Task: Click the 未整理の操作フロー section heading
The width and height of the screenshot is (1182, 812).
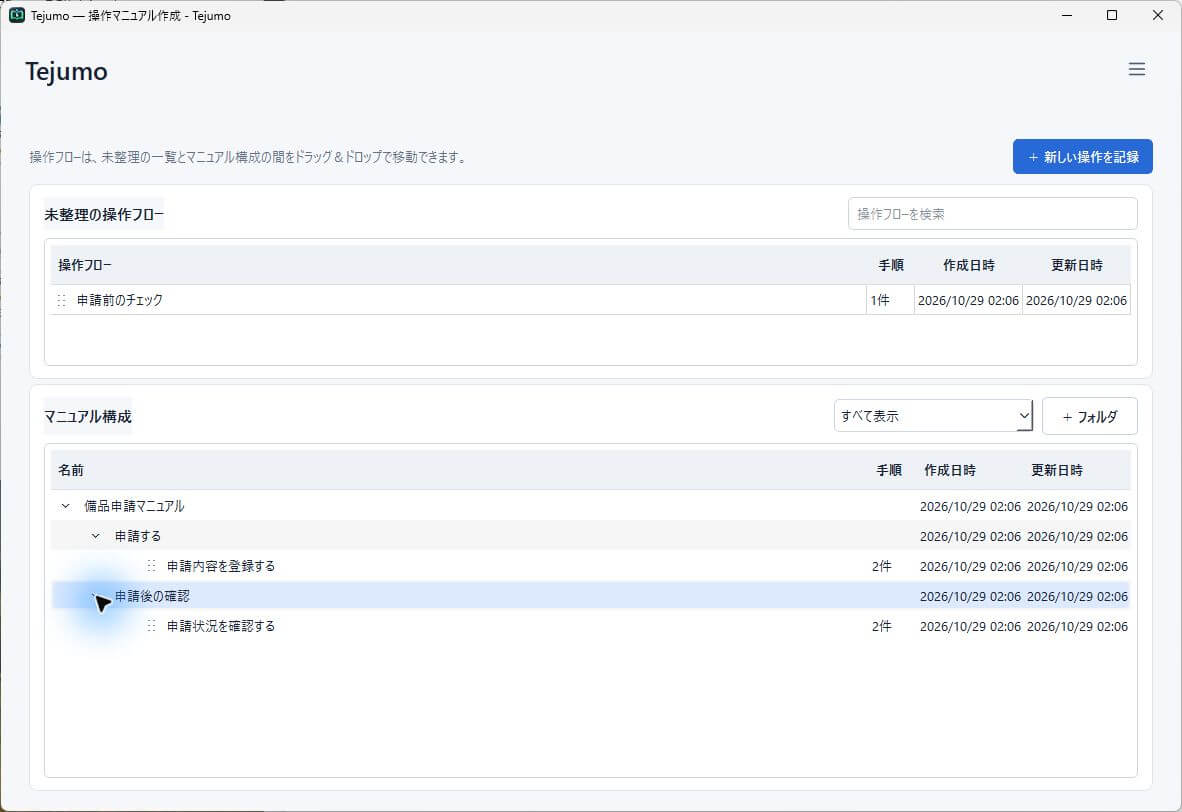Action: click(x=104, y=215)
